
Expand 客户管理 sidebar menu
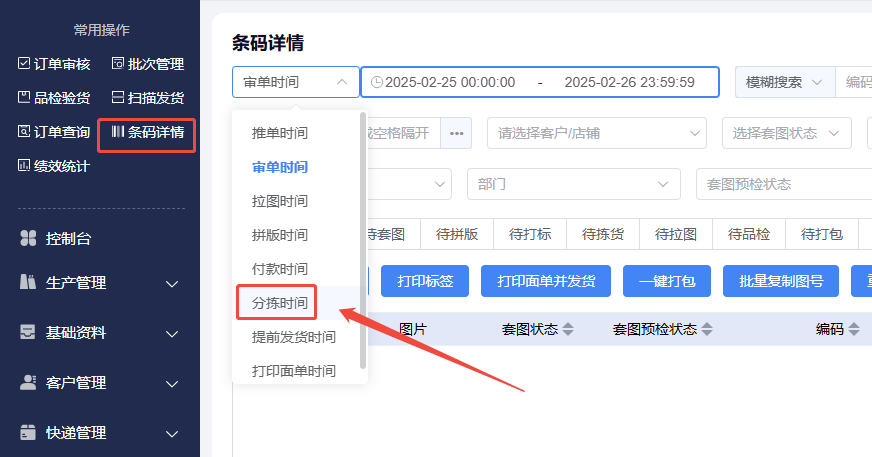[x=172, y=384]
